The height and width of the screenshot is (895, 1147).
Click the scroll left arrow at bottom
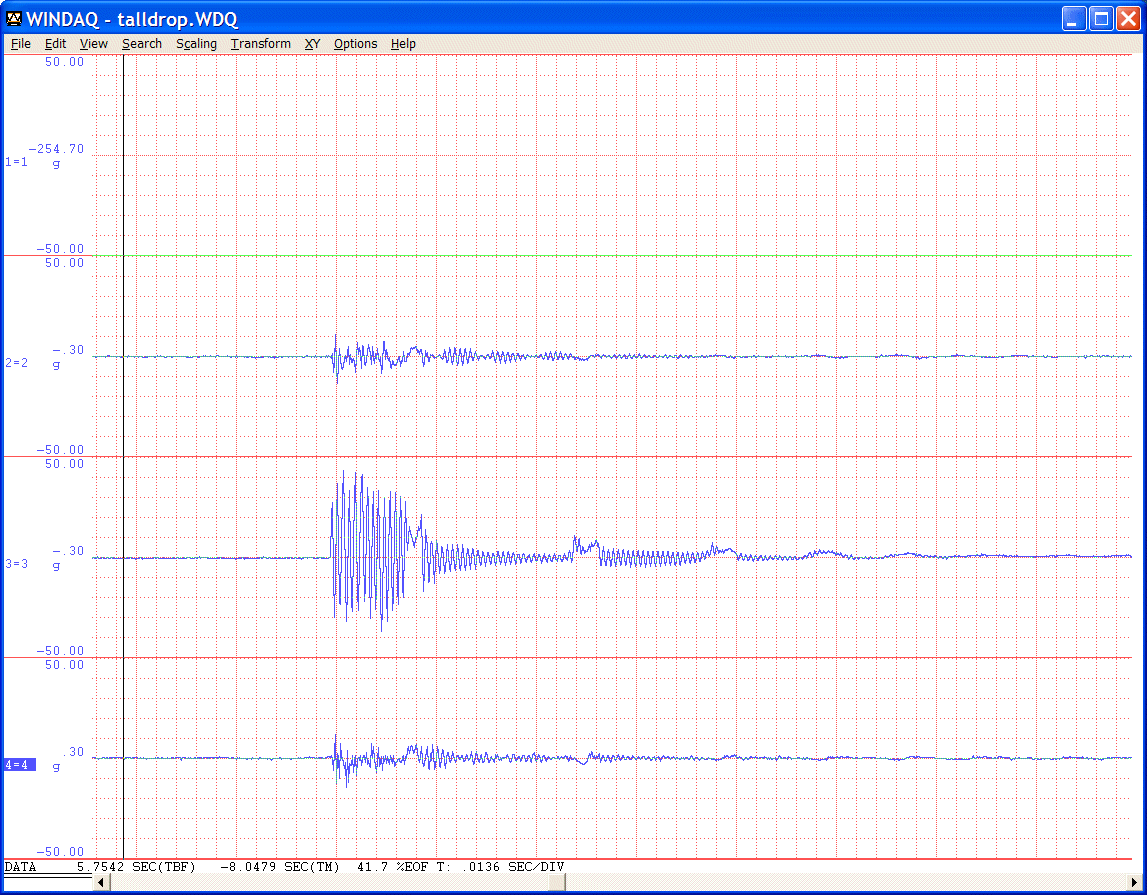(x=101, y=882)
